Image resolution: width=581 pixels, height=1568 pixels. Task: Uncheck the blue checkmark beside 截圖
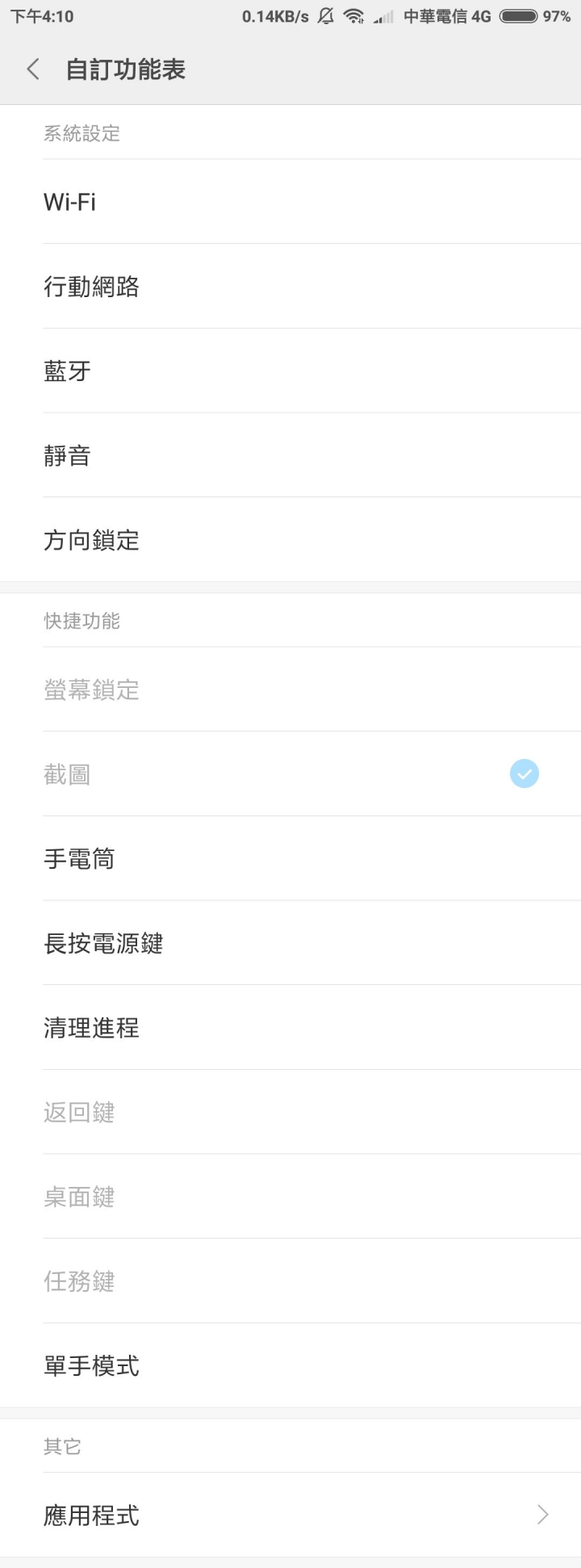(x=525, y=774)
